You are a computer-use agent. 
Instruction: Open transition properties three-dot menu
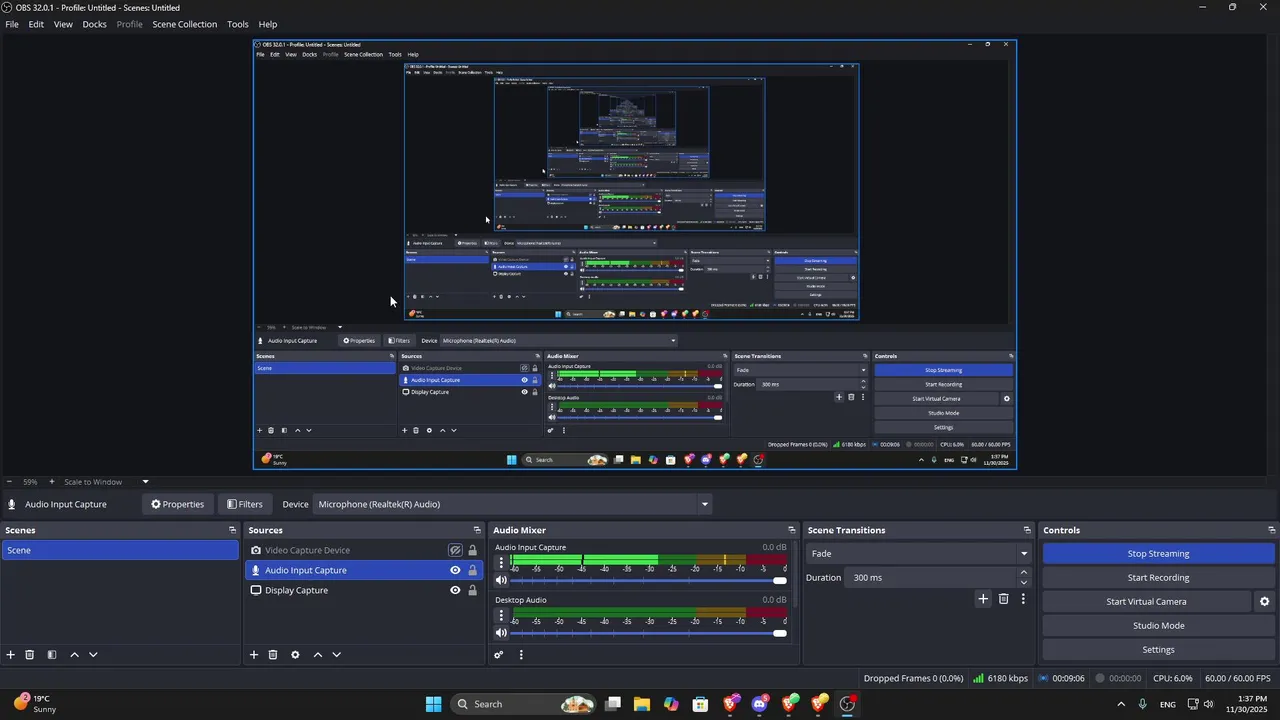[x=1023, y=599]
